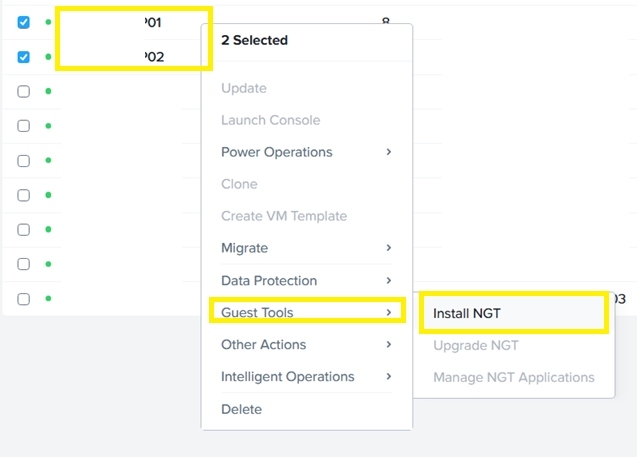
Task: Choose Delete in the context menu
Action: point(241,409)
